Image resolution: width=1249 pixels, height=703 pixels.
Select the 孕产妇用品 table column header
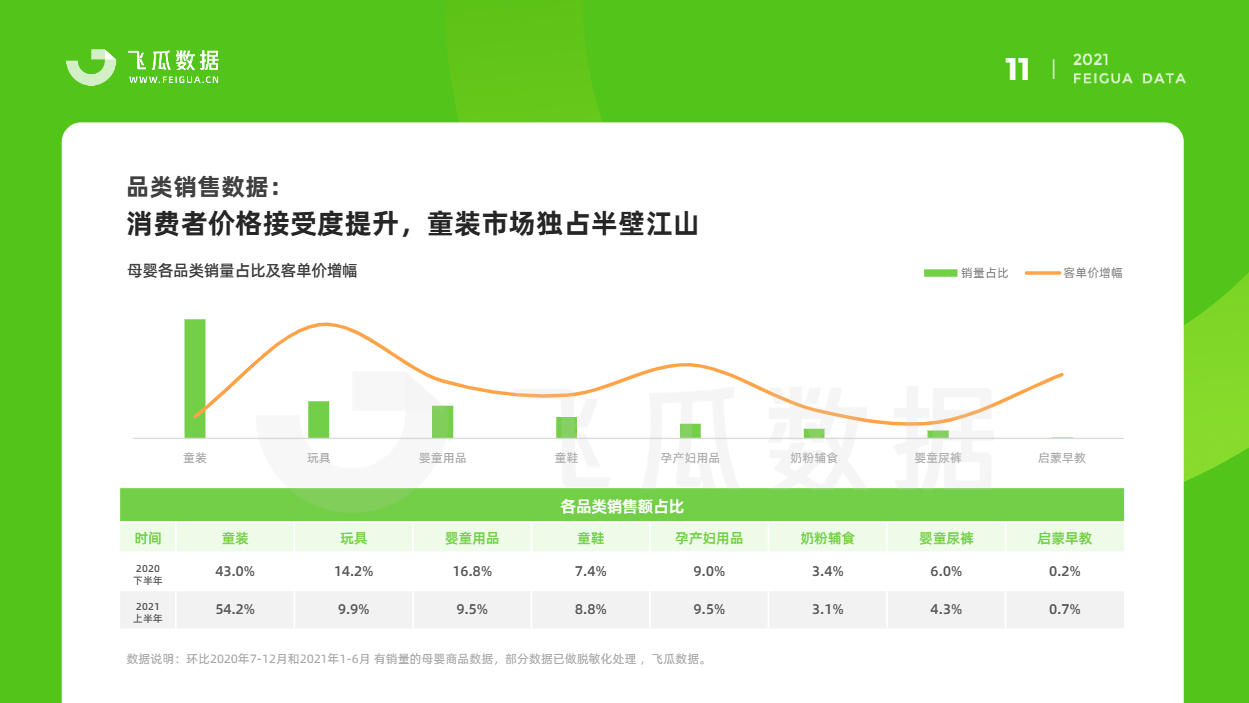[x=709, y=538]
